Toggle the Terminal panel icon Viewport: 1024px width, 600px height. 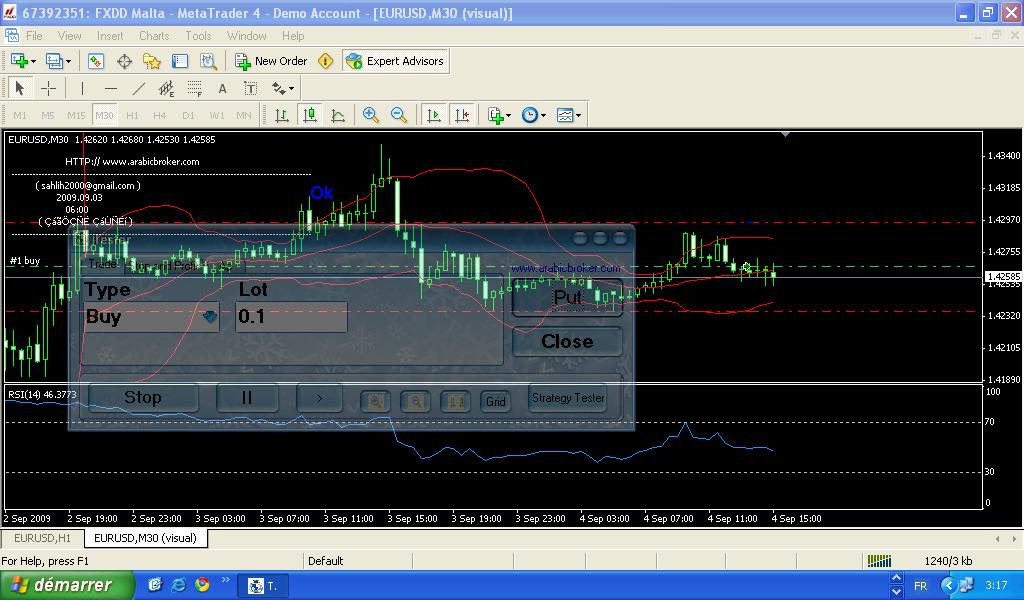click(x=180, y=61)
